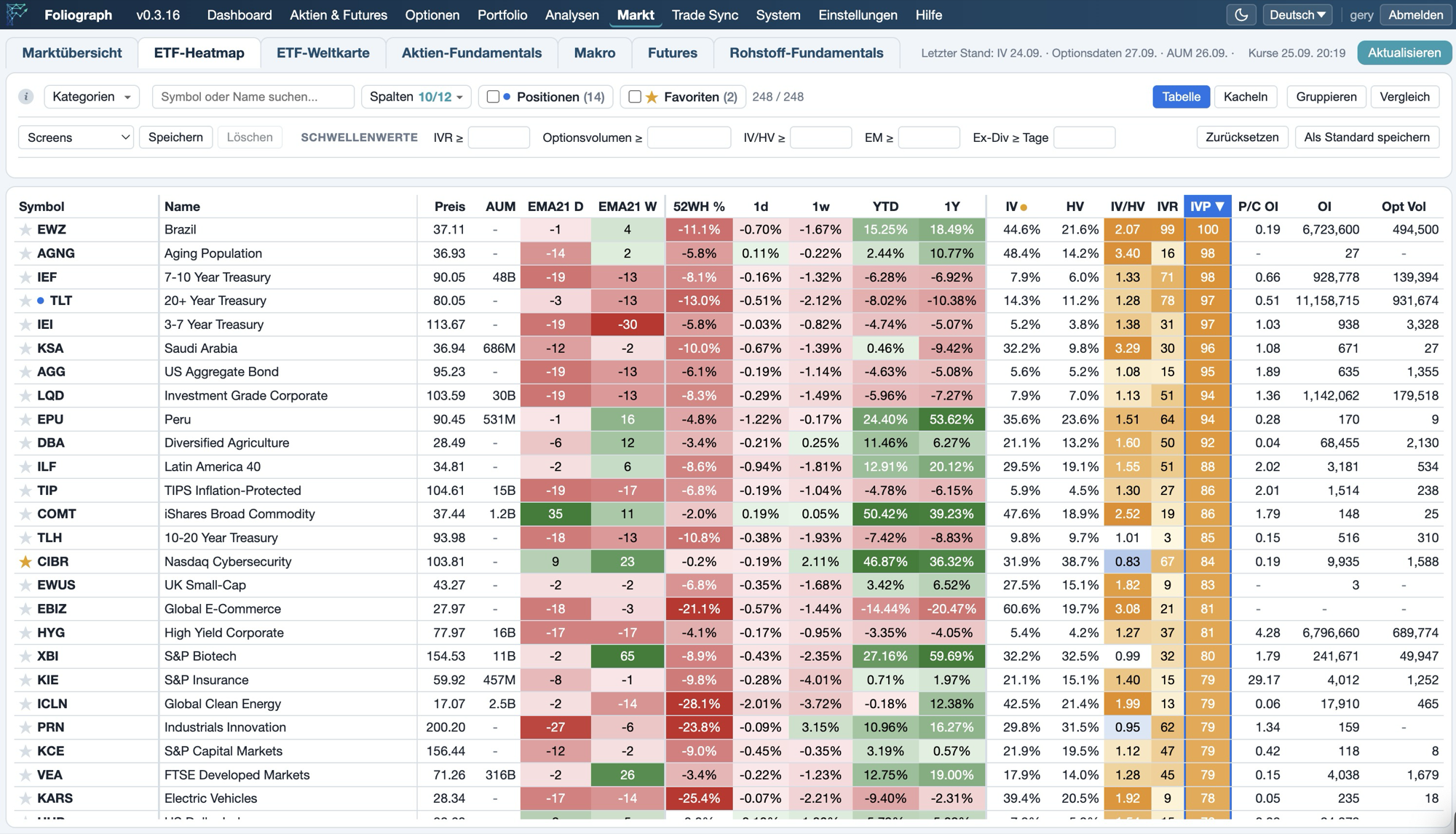
Task: Open the Deutsch language dropdown
Action: click(x=1297, y=15)
